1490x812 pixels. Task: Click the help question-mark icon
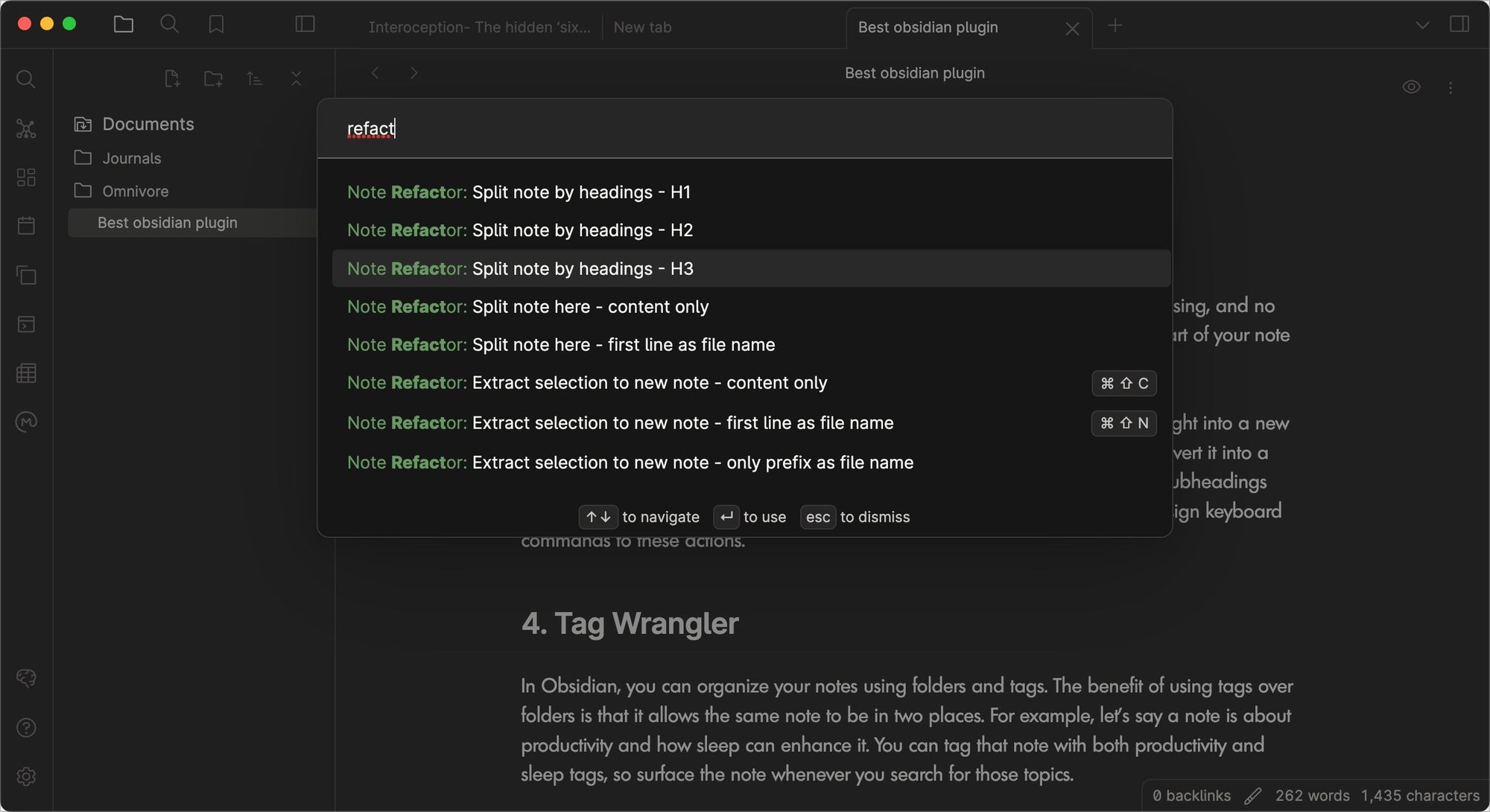[x=27, y=727]
